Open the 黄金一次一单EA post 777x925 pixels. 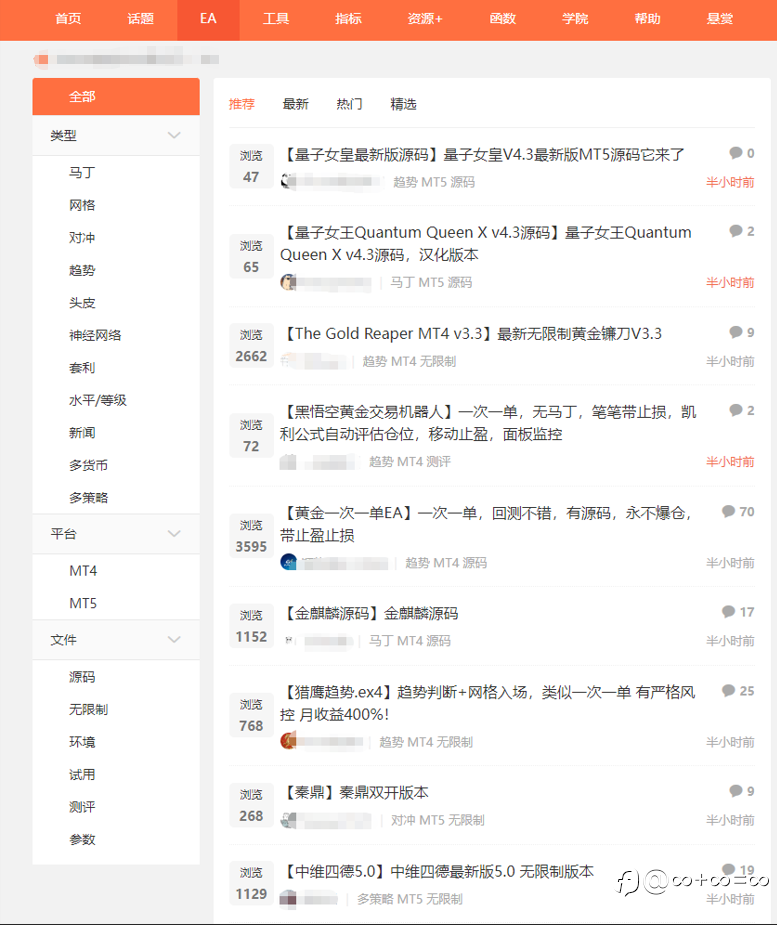(x=486, y=524)
